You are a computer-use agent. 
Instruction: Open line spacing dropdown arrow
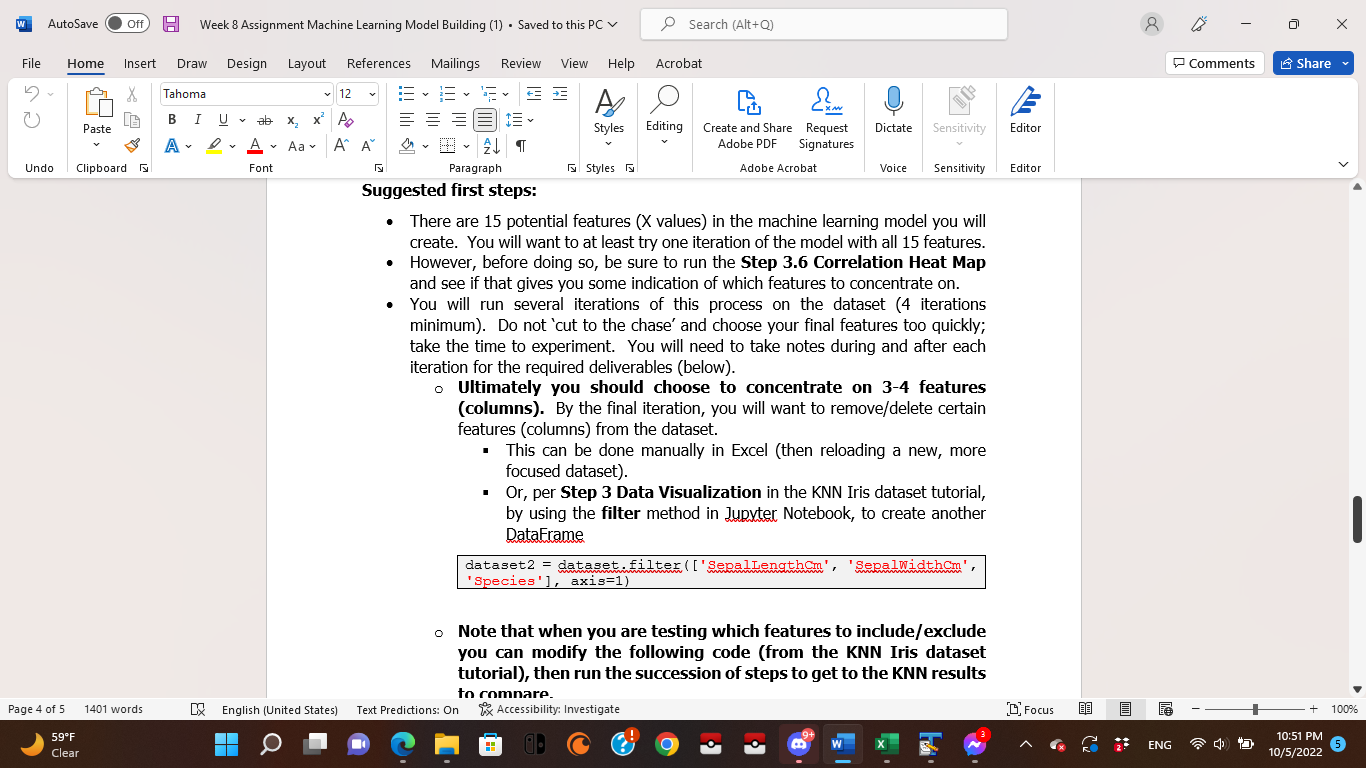pyautogui.click(x=531, y=120)
